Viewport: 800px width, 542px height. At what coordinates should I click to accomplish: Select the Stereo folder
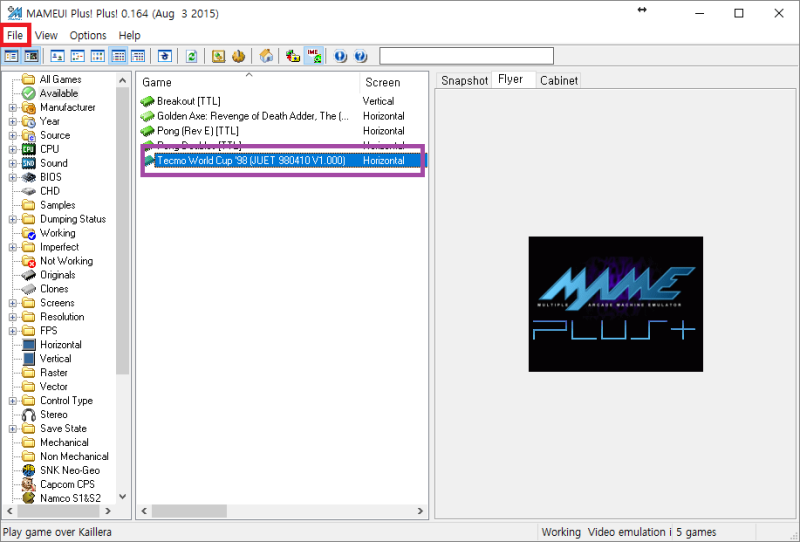pyautogui.click(x=54, y=414)
